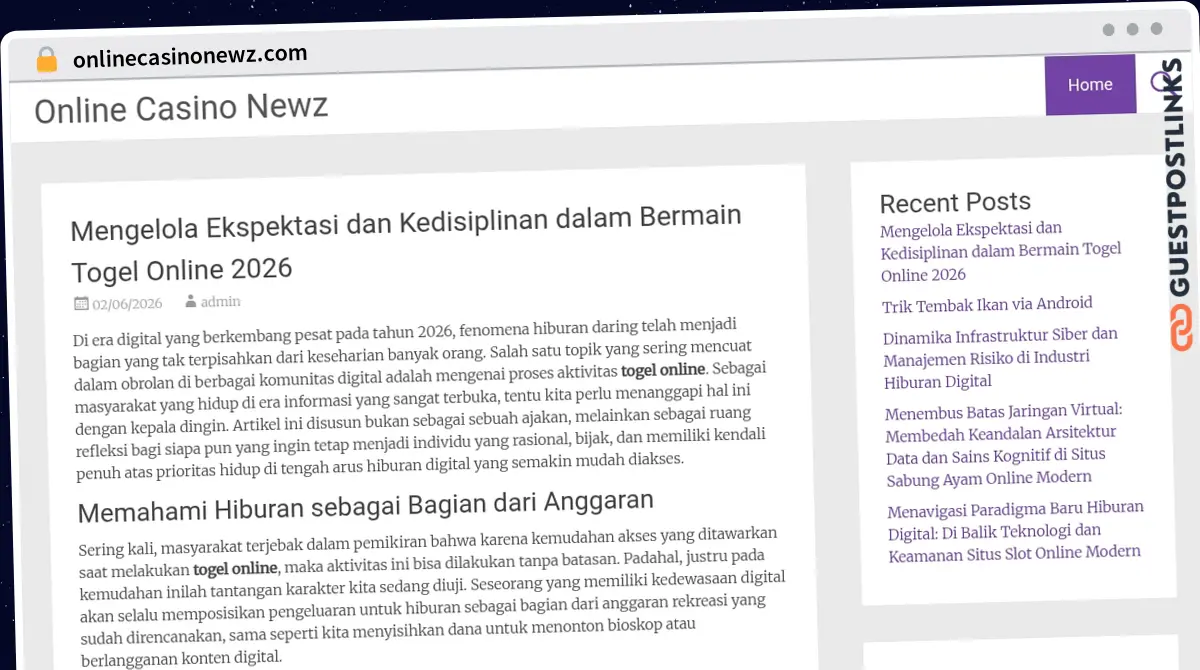Follow togel online link in second section
Image resolution: width=1200 pixels, height=670 pixels.
(235, 569)
